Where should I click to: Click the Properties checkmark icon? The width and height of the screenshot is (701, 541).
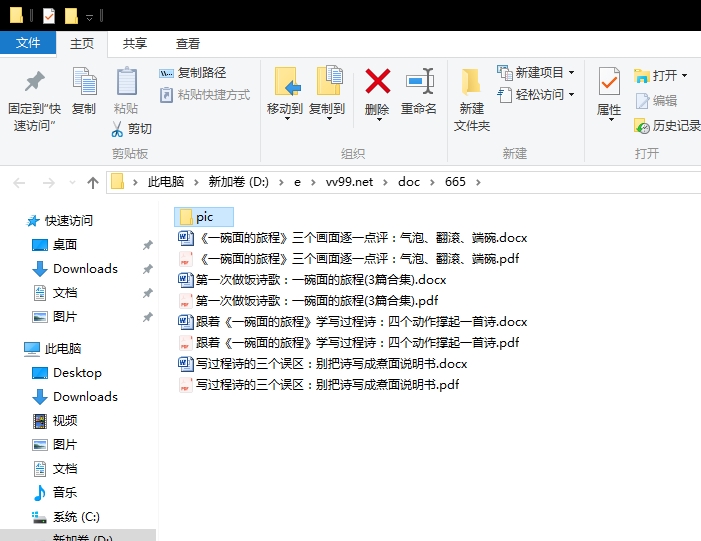click(x=609, y=81)
